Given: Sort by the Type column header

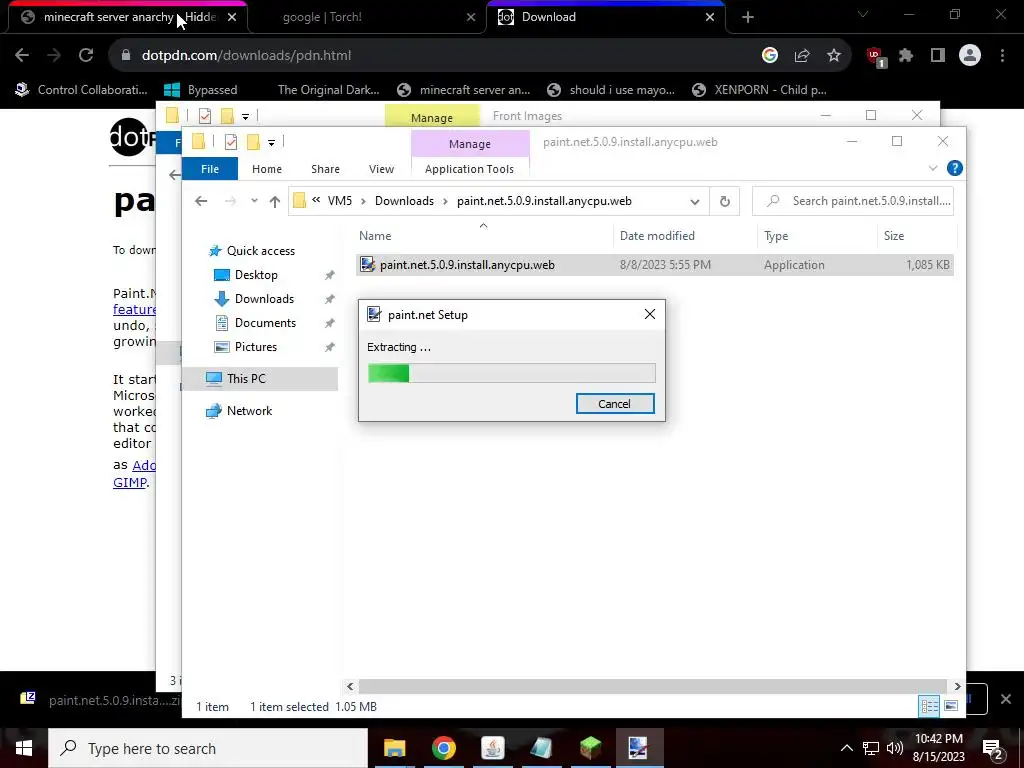Looking at the screenshot, I should (x=776, y=236).
